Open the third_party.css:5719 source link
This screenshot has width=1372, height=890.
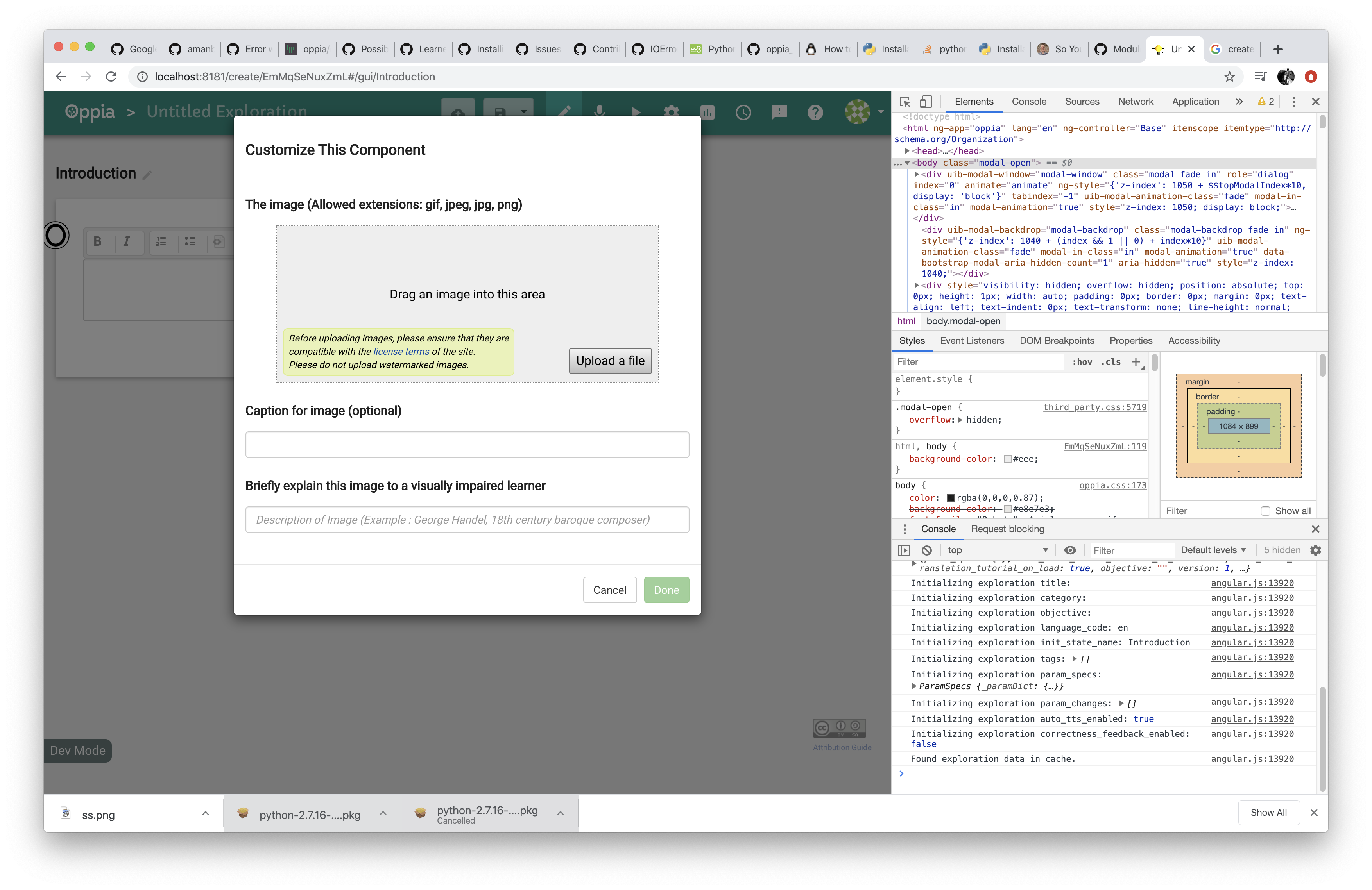[1095, 407]
